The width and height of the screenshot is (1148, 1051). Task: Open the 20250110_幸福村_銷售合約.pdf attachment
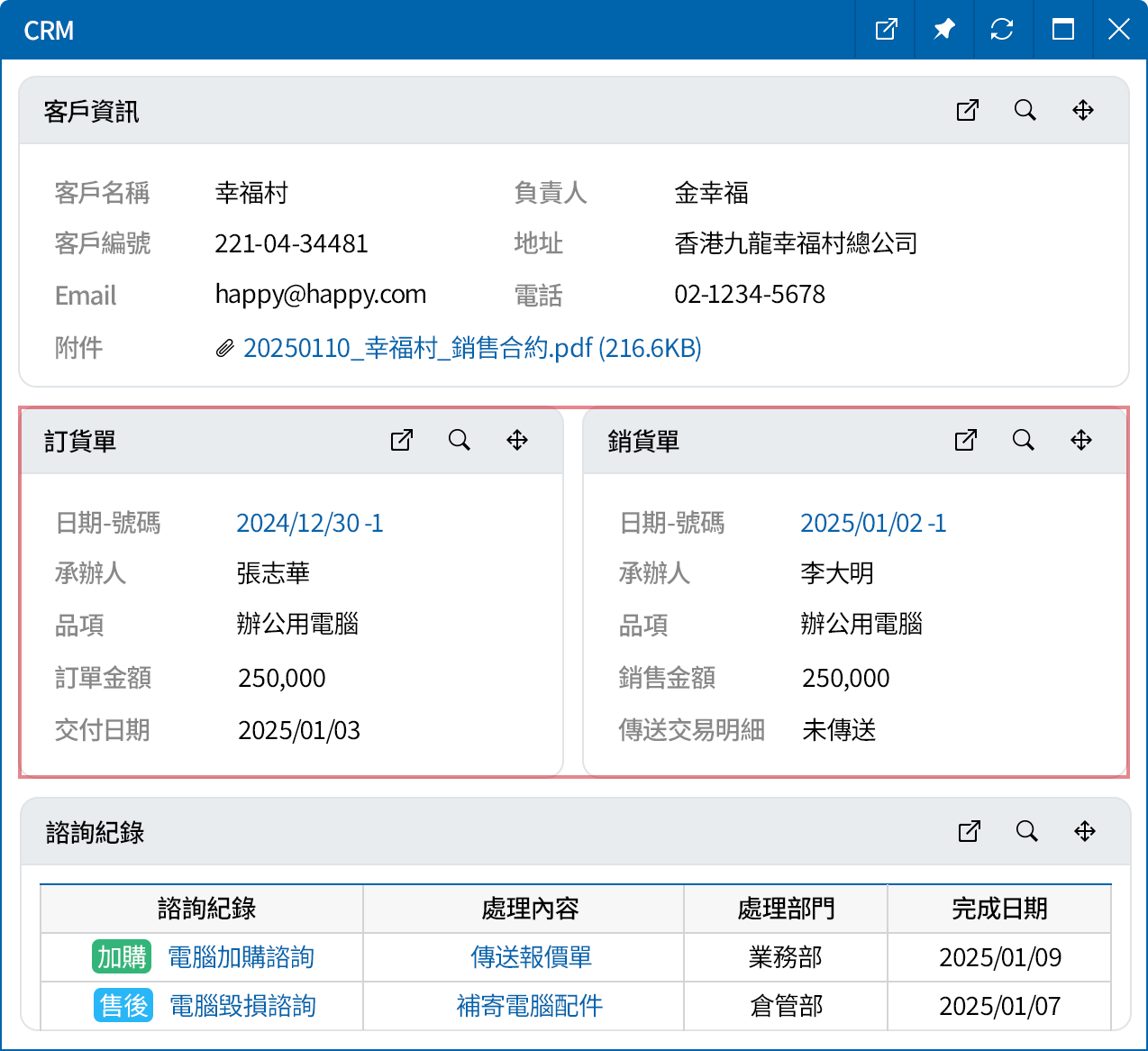(x=471, y=348)
